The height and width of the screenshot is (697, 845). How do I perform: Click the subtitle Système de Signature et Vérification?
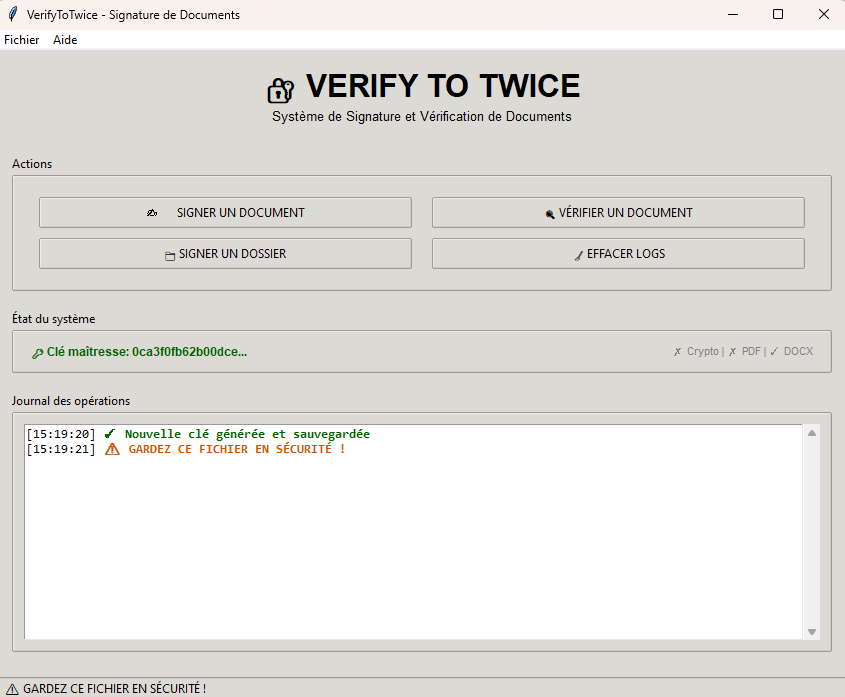pyautogui.click(x=421, y=116)
